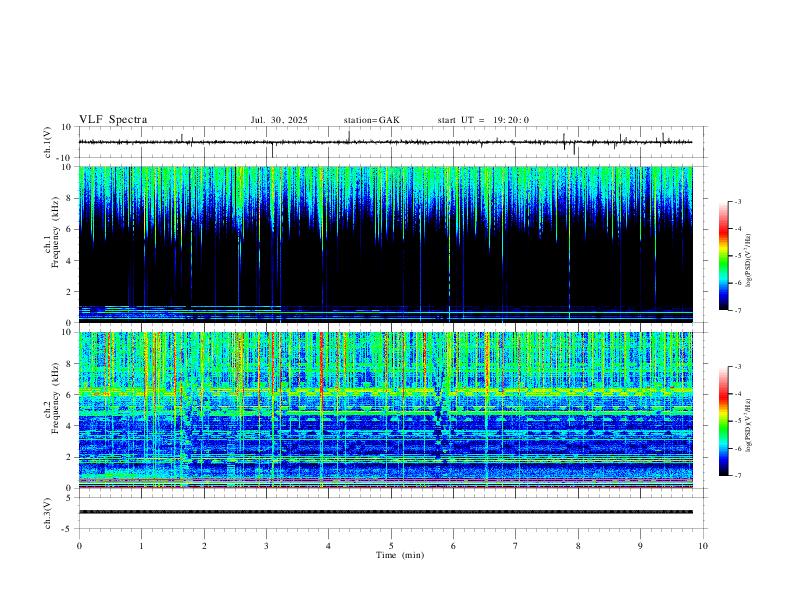The width and height of the screenshot is (792, 612).
Task: Click time axis tick label "9"
Action: pos(640,546)
